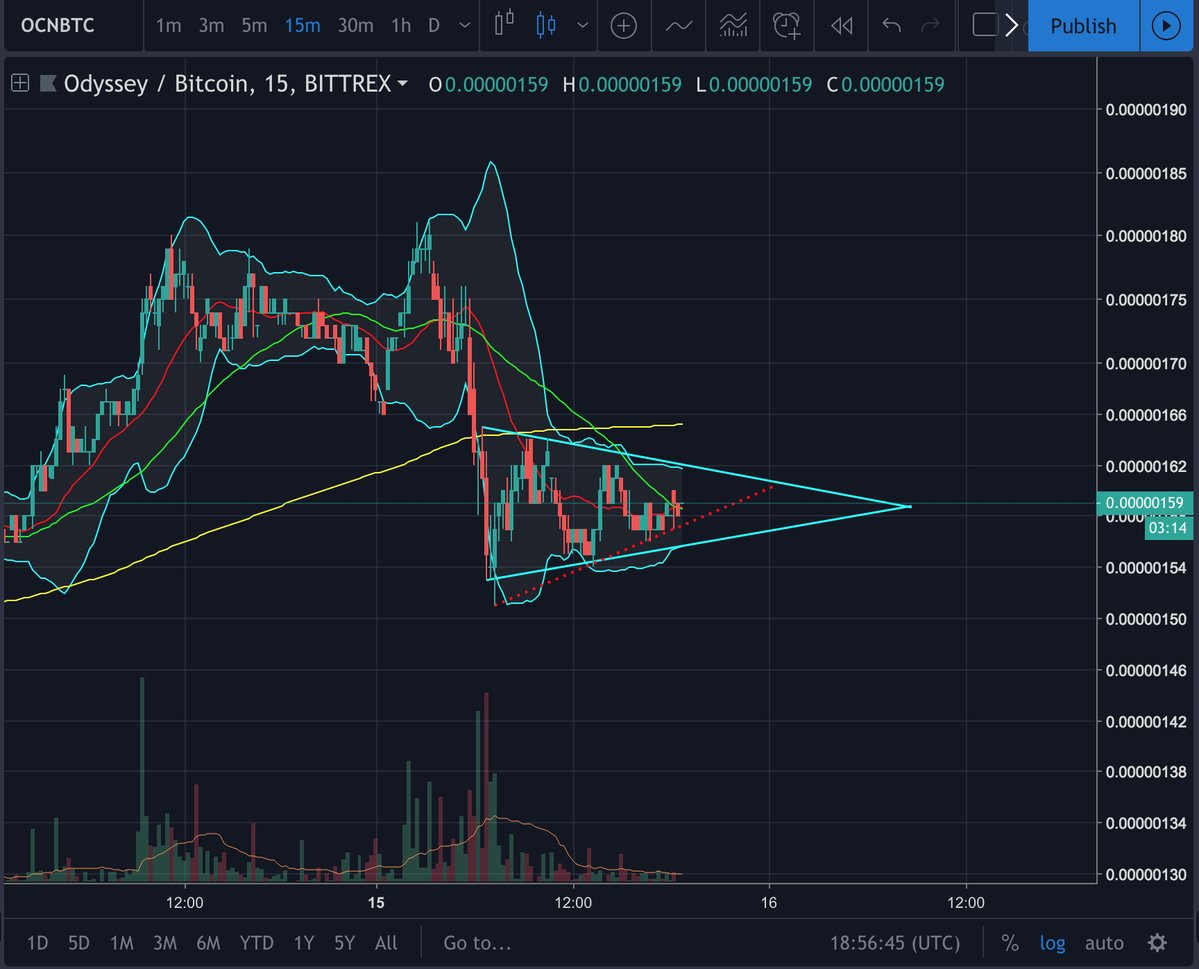Image resolution: width=1199 pixels, height=969 pixels.
Task: Click the 0.00000130 price axis label
Action: point(1145,874)
